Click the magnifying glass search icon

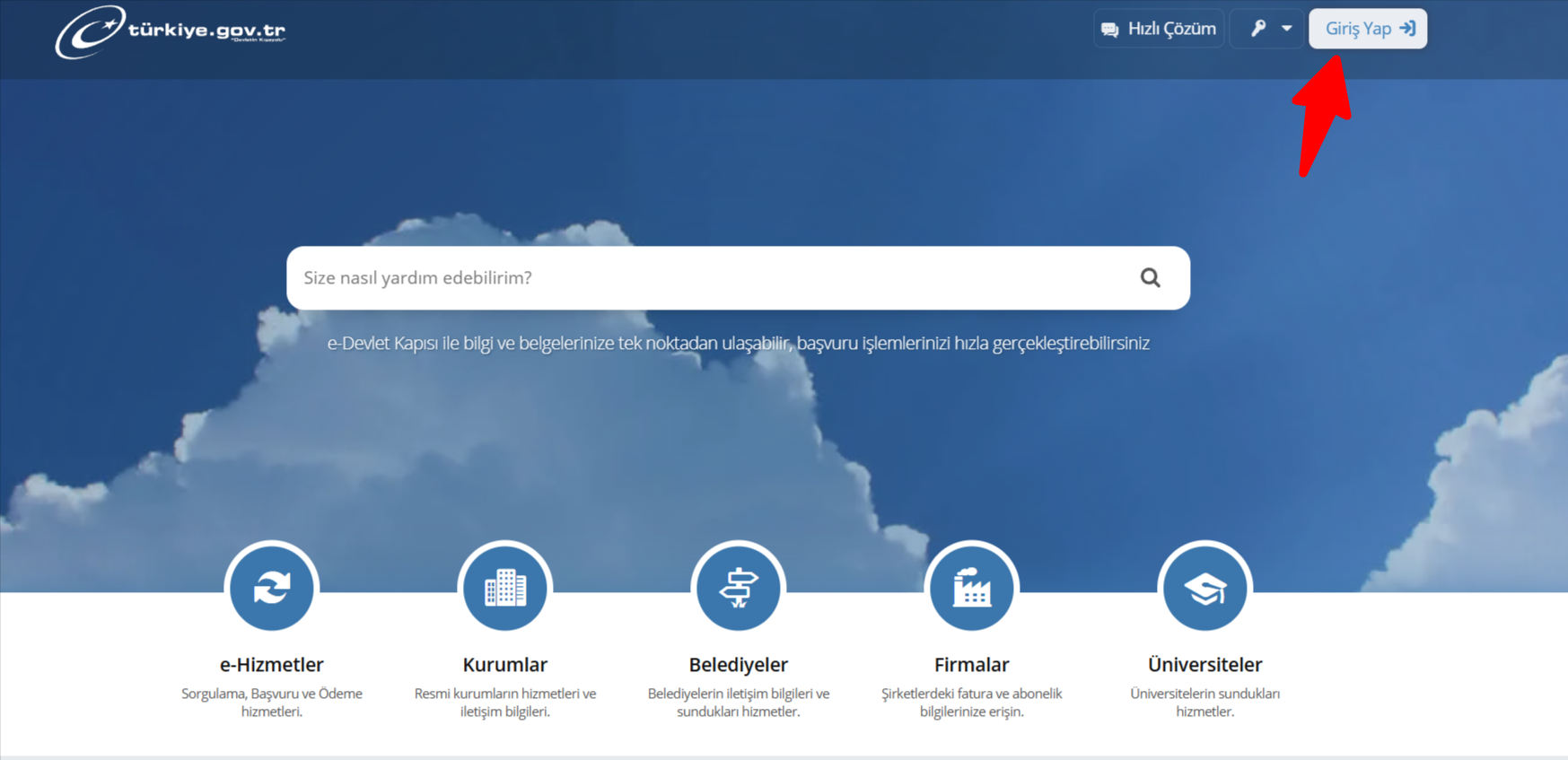[x=1150, y=278]
